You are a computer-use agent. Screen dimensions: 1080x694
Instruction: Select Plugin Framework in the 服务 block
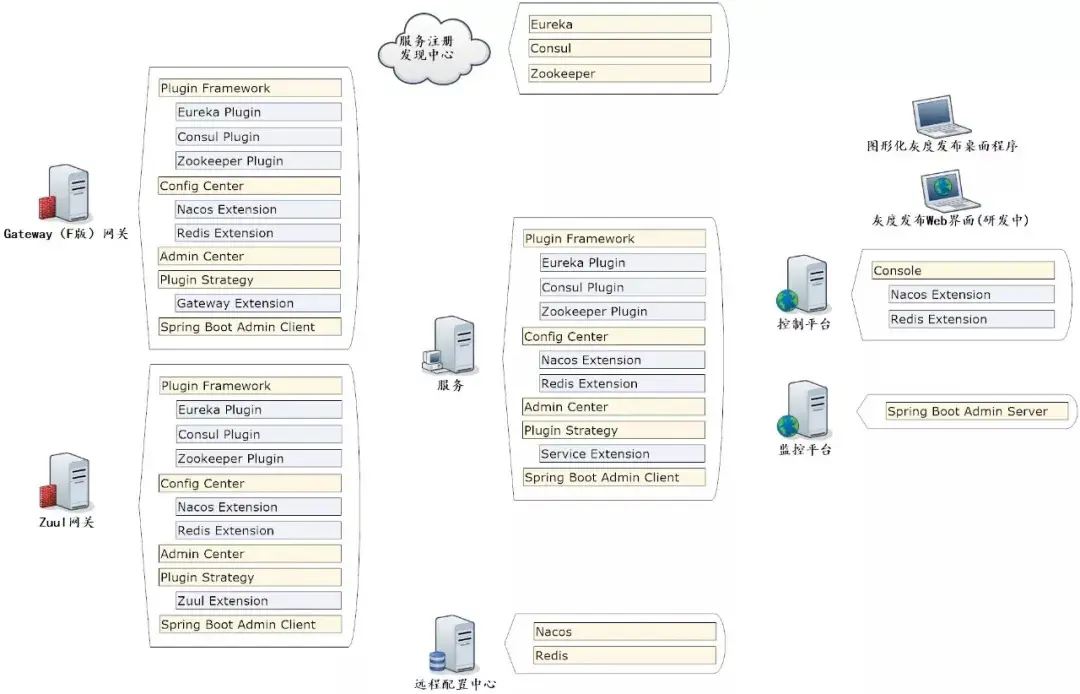tap(614, 238)
